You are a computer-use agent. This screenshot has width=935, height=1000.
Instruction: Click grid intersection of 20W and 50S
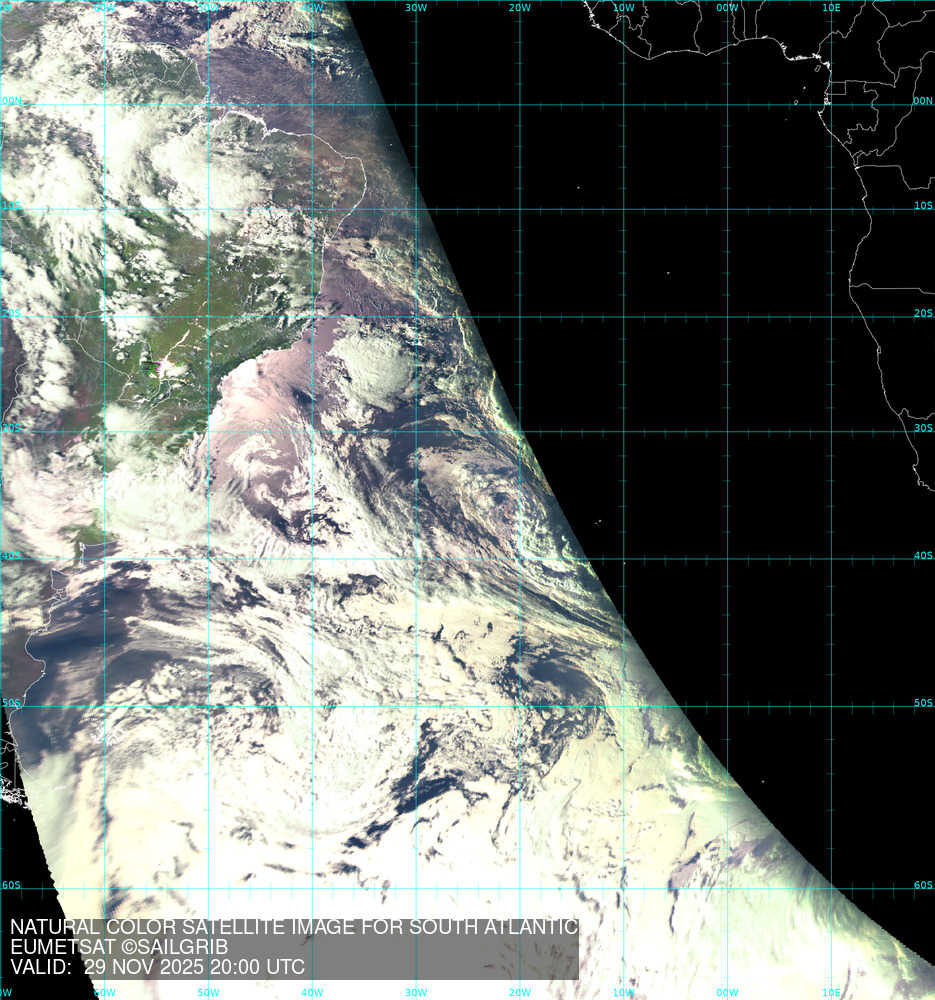520,706
